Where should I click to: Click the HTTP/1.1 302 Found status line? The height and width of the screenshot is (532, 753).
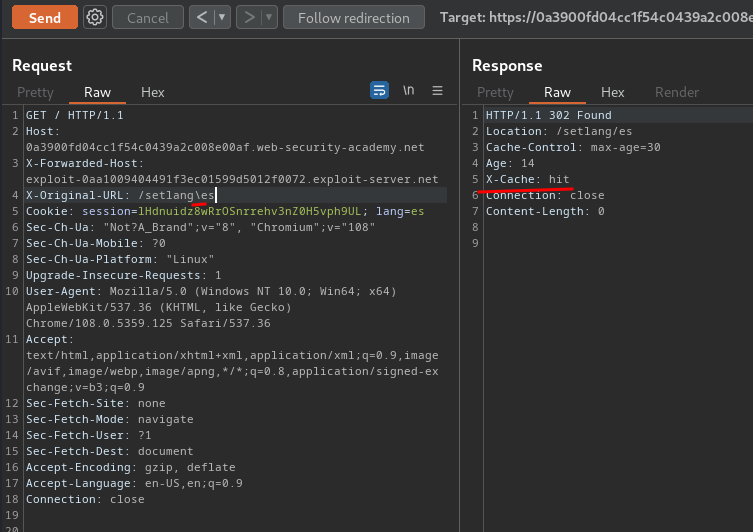548,115
